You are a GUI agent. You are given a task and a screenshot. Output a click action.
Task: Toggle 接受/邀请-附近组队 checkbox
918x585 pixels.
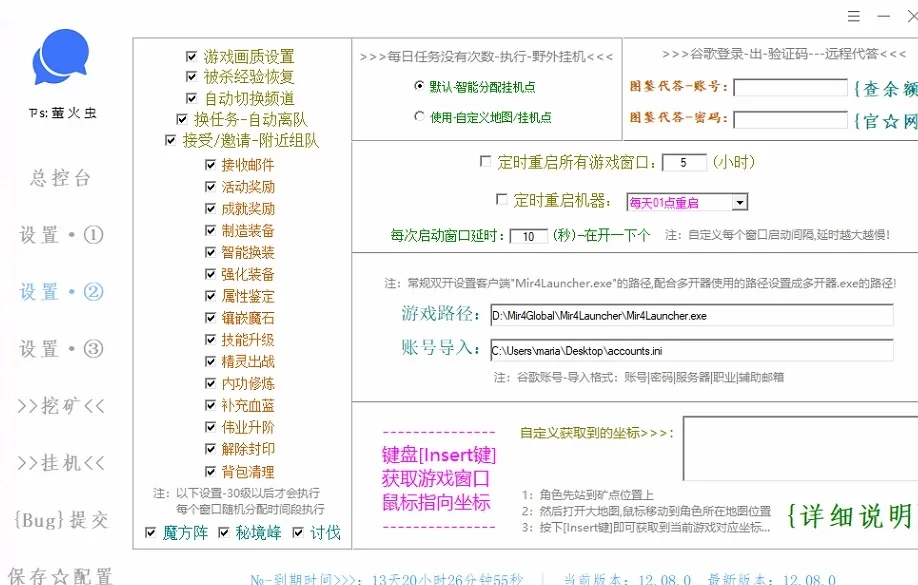(170, 140)
